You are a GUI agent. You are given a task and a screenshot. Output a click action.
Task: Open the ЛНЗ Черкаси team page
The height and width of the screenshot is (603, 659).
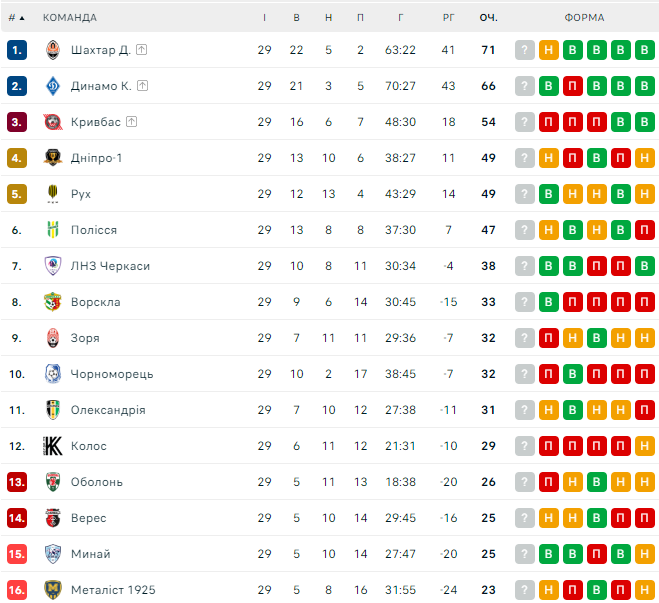(110, 266)
